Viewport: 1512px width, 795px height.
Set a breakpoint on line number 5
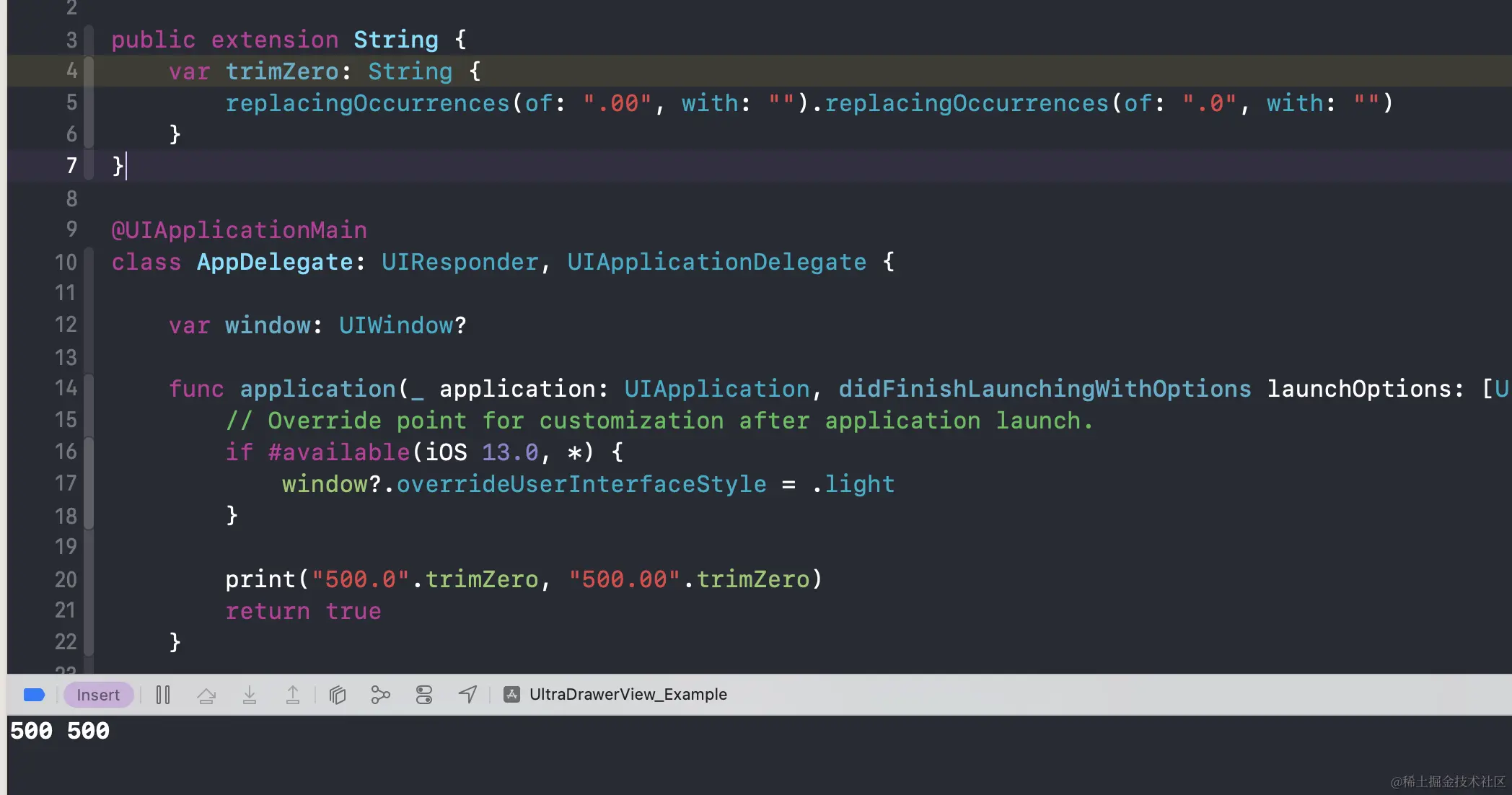[71, 102]
